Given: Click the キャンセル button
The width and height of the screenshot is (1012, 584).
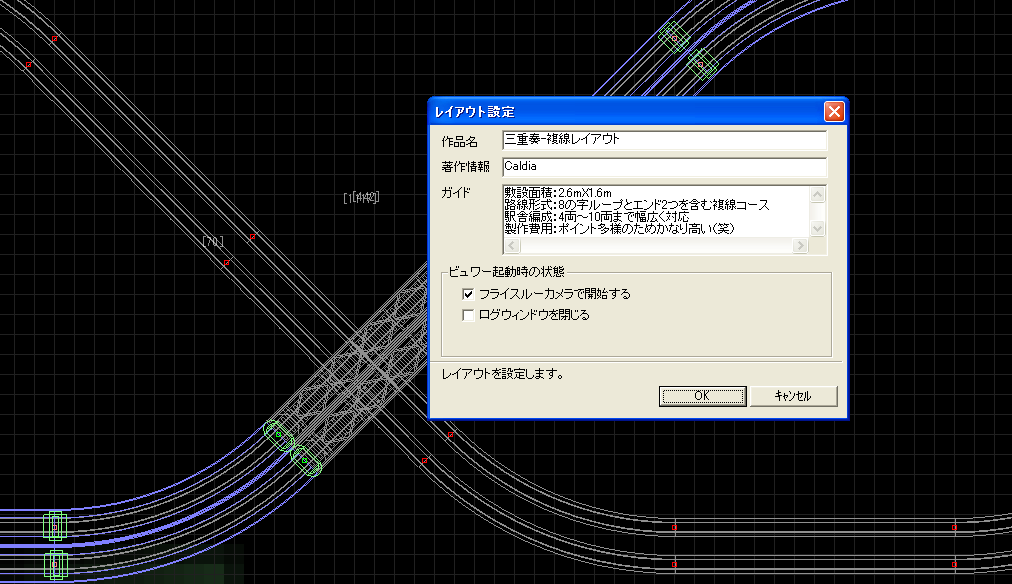Looking at the screenshot, I should tap(793, 396).
